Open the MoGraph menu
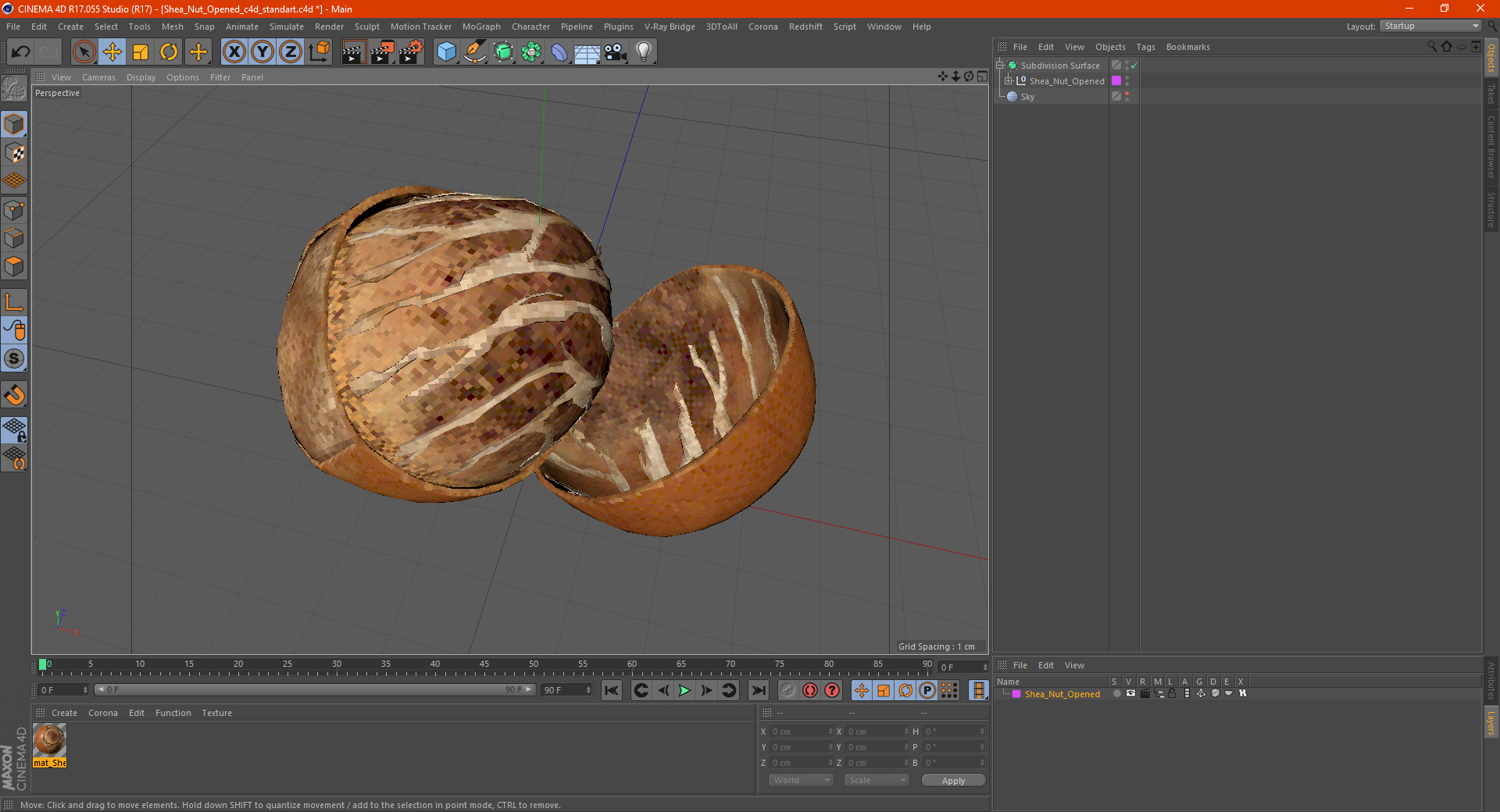Screen dimensions: 1500x812 pyautogui.click(x=481, y=27)
